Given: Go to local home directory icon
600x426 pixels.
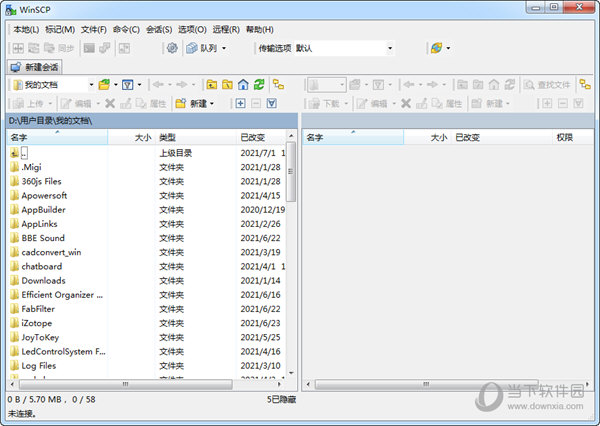Looking at the screenshot, I should [x=243, y=84].
